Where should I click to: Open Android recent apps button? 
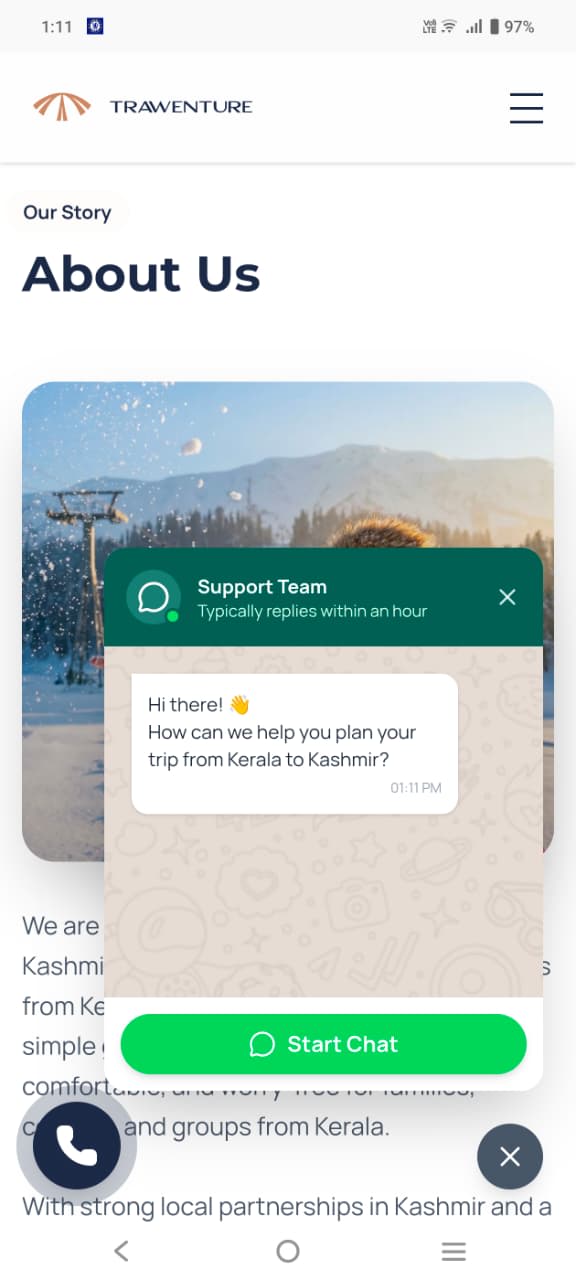point(454,1250)
